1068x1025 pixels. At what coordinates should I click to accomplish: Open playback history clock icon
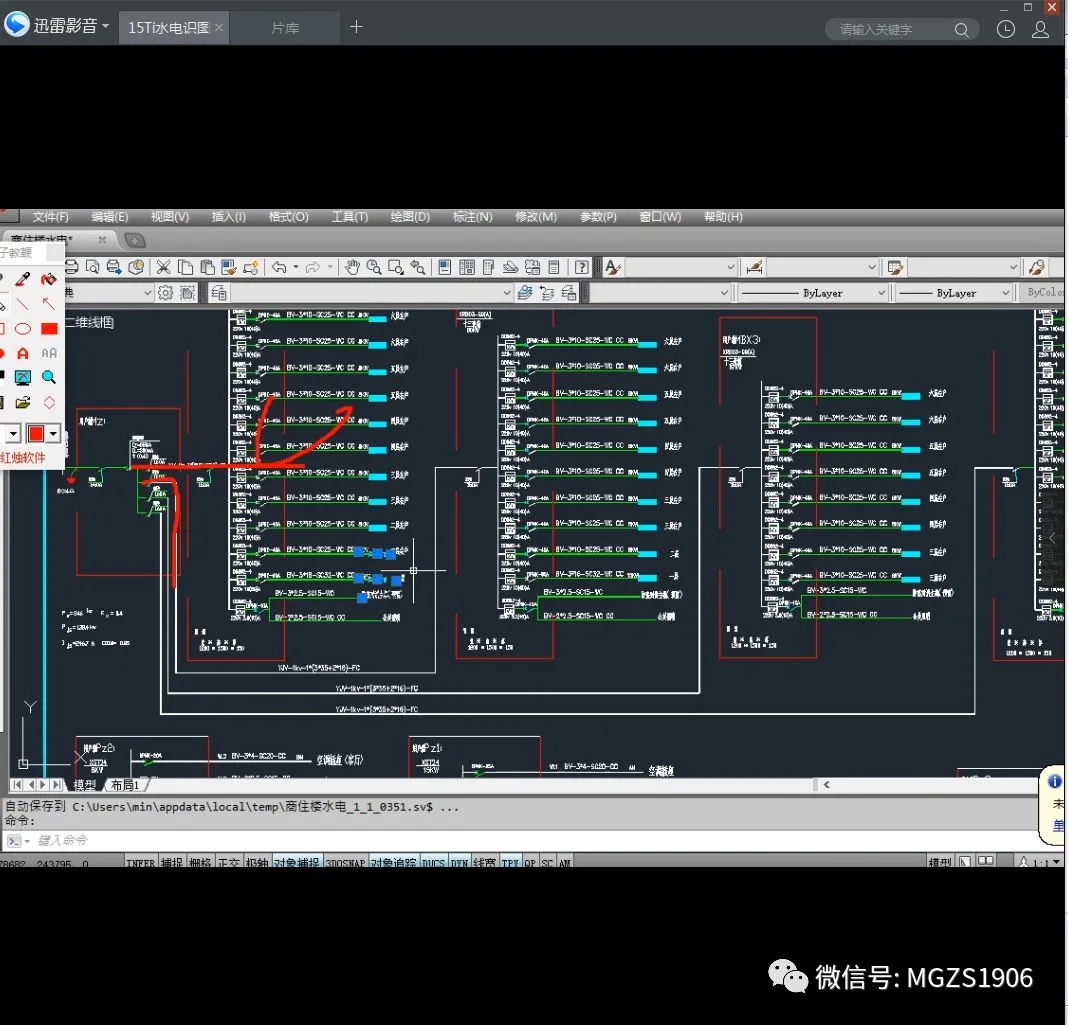[x=1005, y=29]
